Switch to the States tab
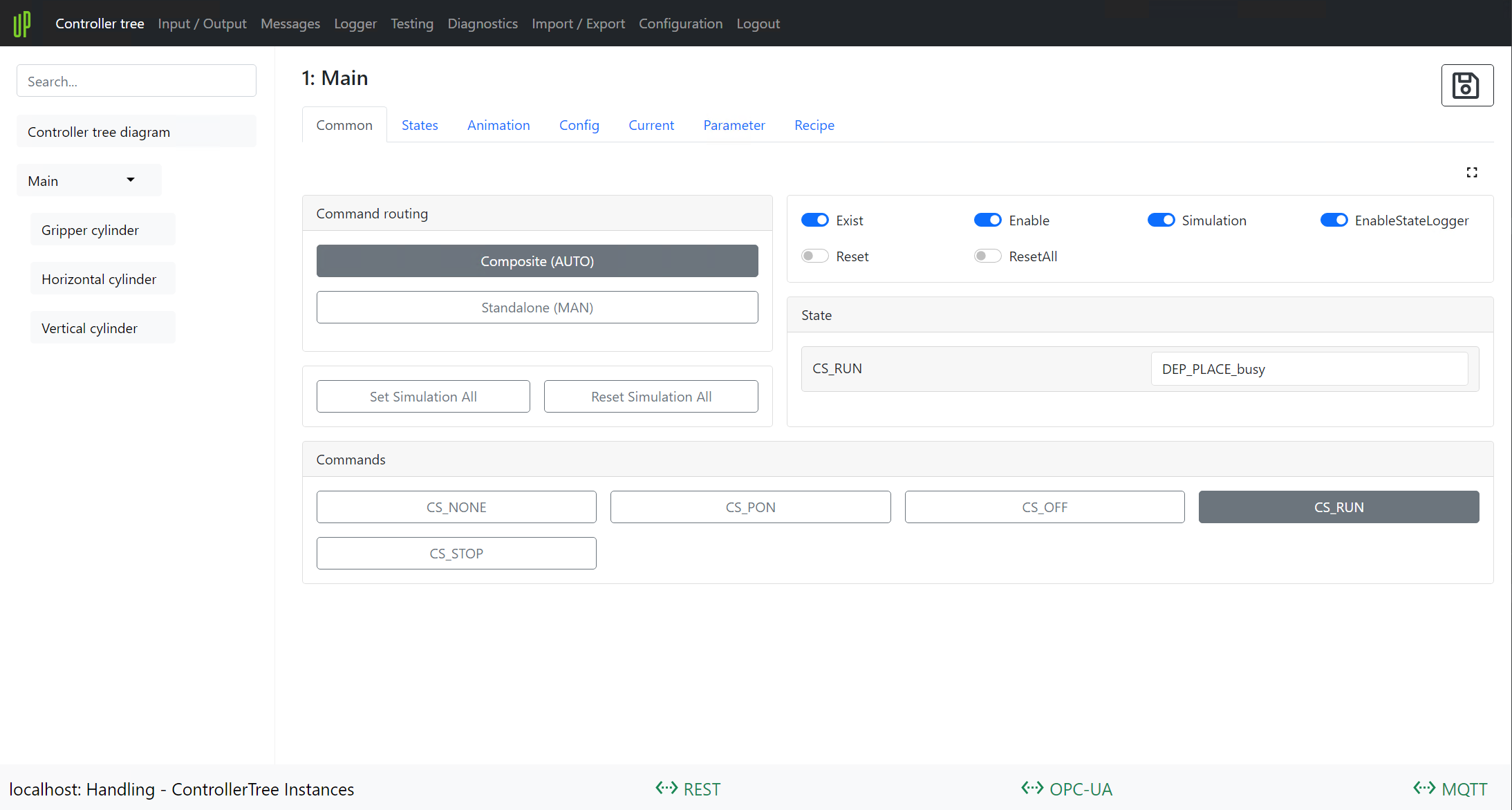The height and width of the screenshot is (810, 1512). 420,125
